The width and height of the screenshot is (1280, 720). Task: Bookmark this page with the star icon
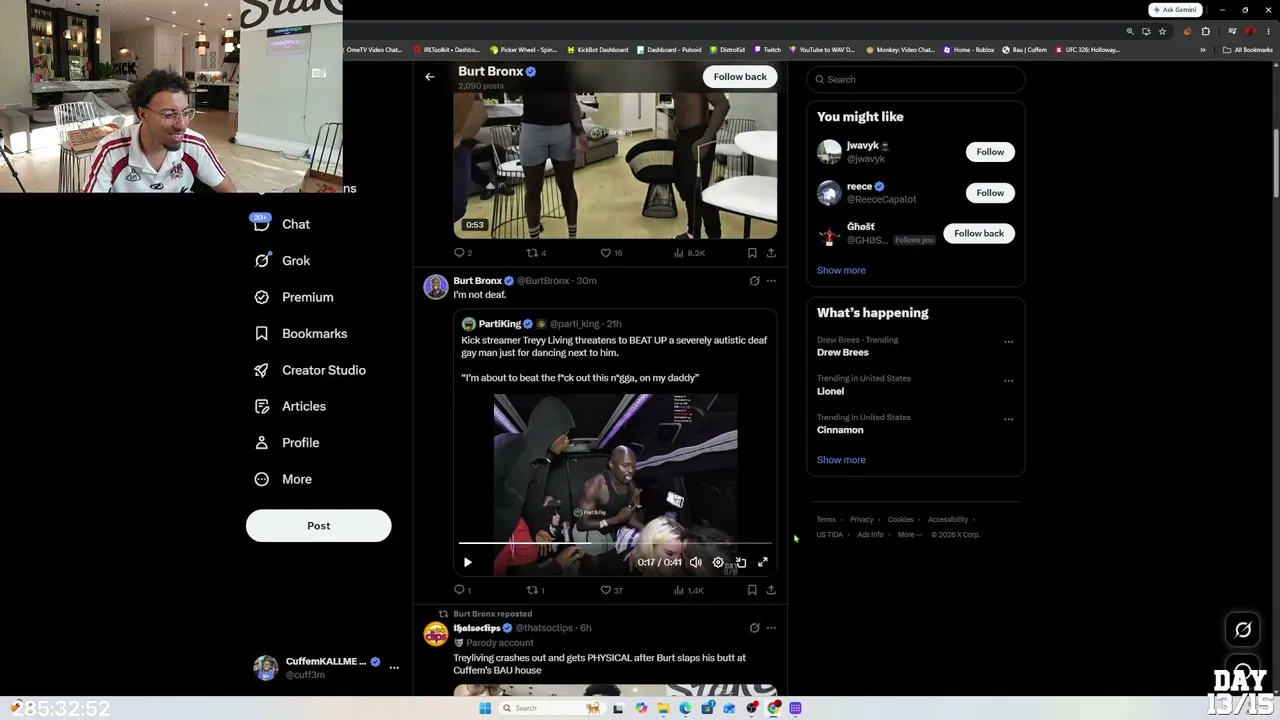[1162, 31]
